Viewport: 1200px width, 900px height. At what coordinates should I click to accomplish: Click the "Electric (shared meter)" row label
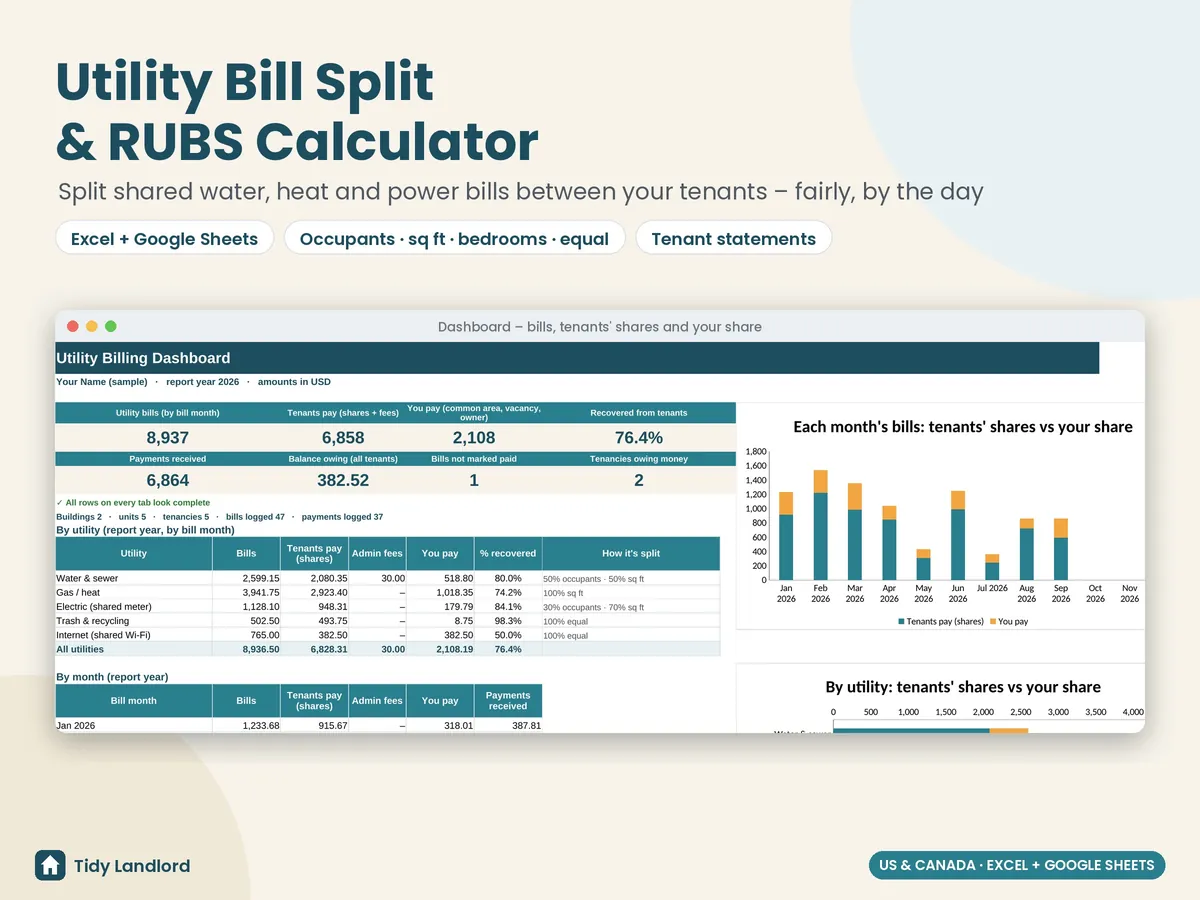click(x=106, y=607)
